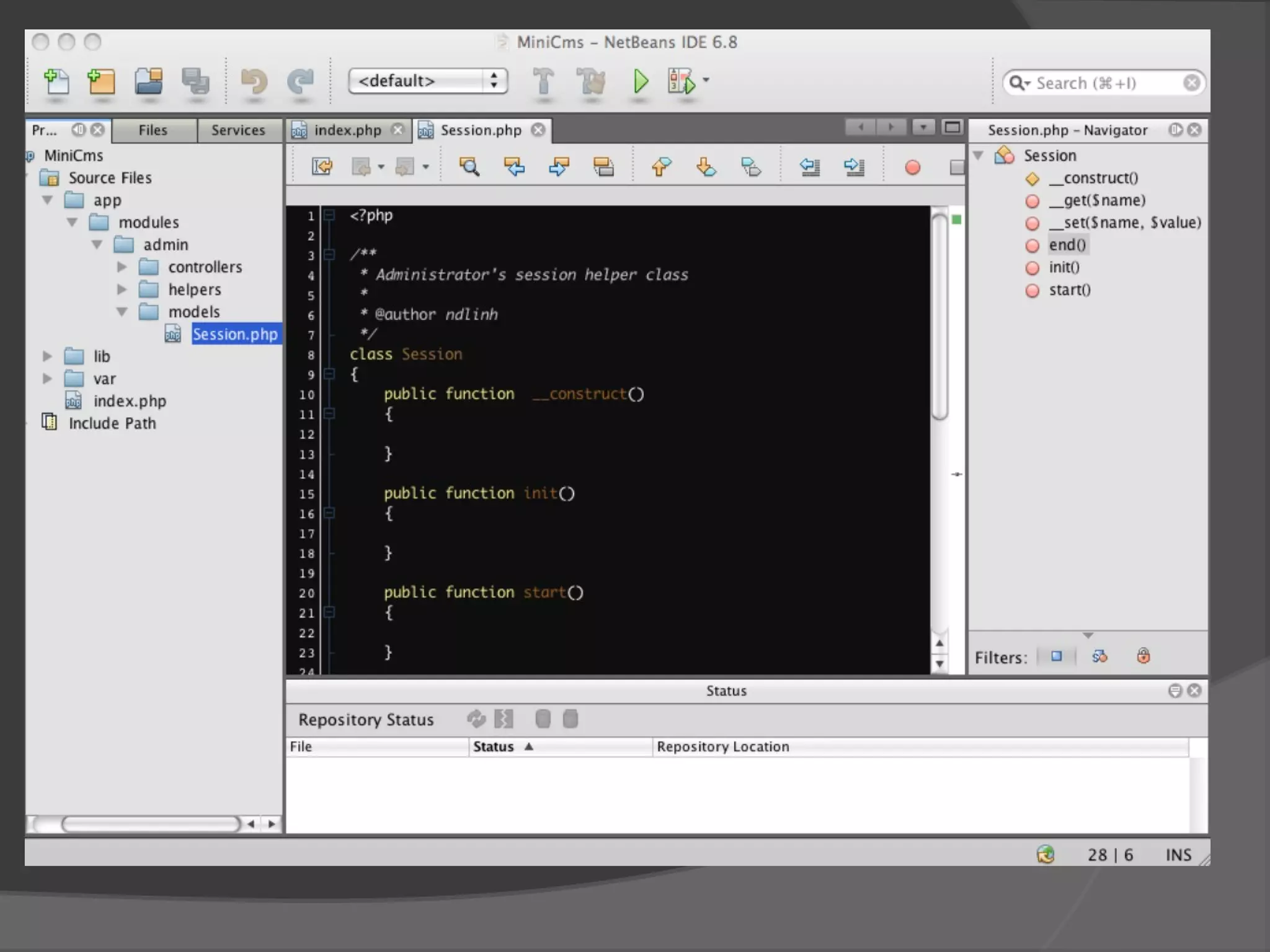Collapse the models folder

click(122, 312)
